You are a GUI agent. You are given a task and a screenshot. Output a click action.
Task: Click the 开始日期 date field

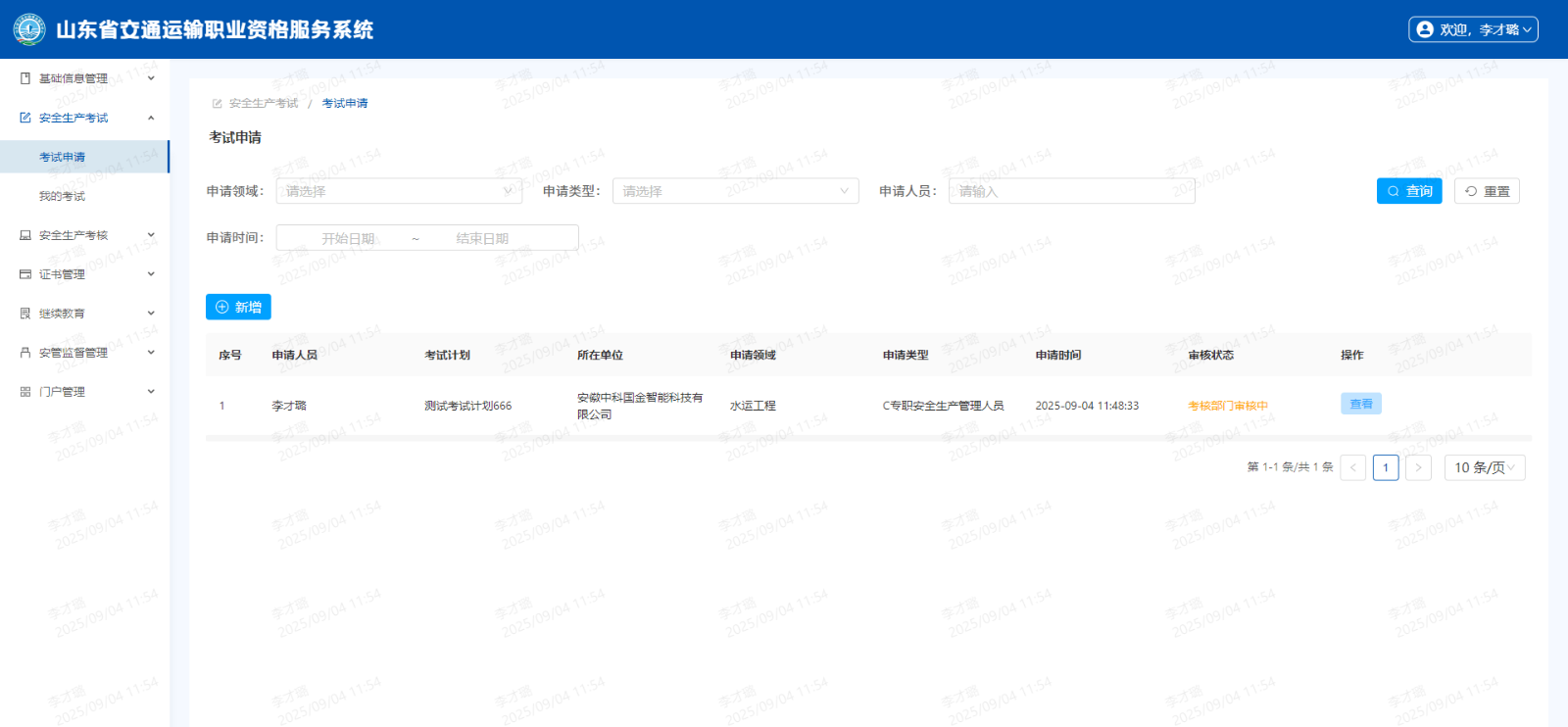[348, 238]
